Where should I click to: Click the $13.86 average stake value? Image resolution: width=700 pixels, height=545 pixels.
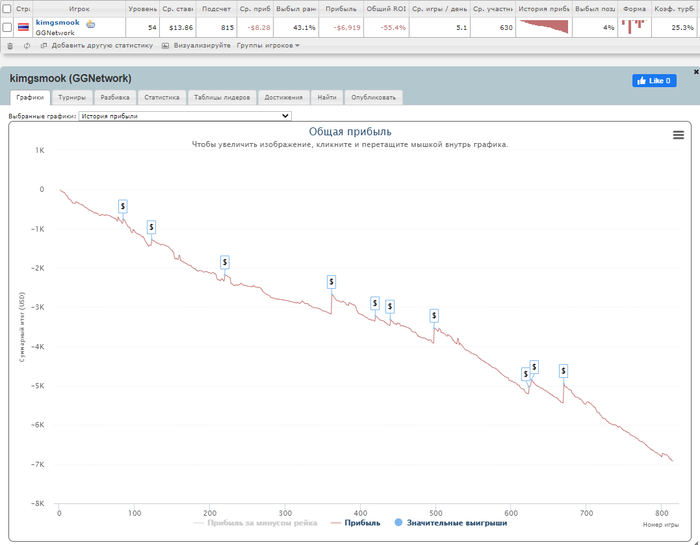[181, 28]
